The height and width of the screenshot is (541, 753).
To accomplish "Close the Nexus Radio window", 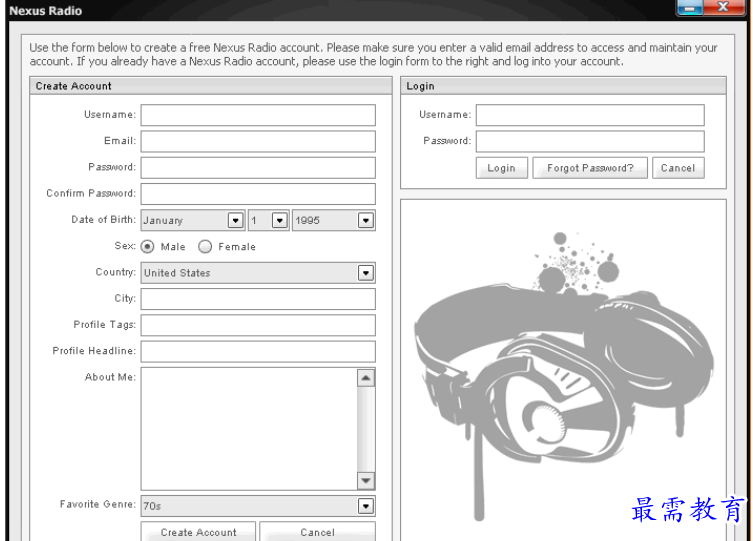I will (x=724, y=8).
